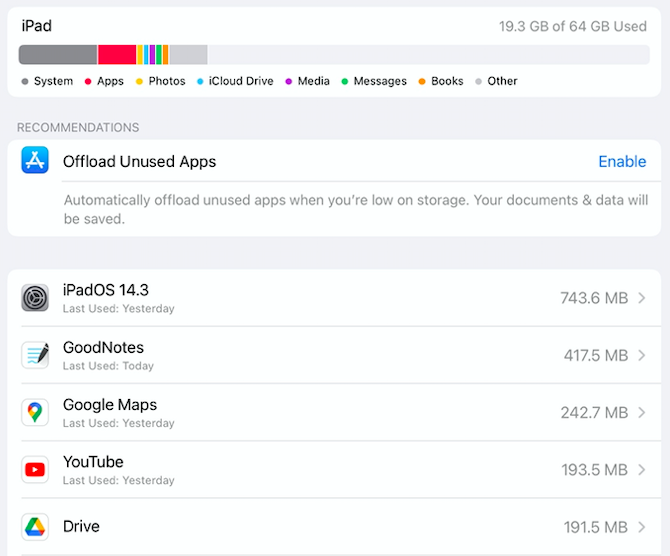This screenshot has height=556, width=670.
Task: Click the iCloud Drive legend blue dot
Action: pyautogui.click(x=200, y=81)
